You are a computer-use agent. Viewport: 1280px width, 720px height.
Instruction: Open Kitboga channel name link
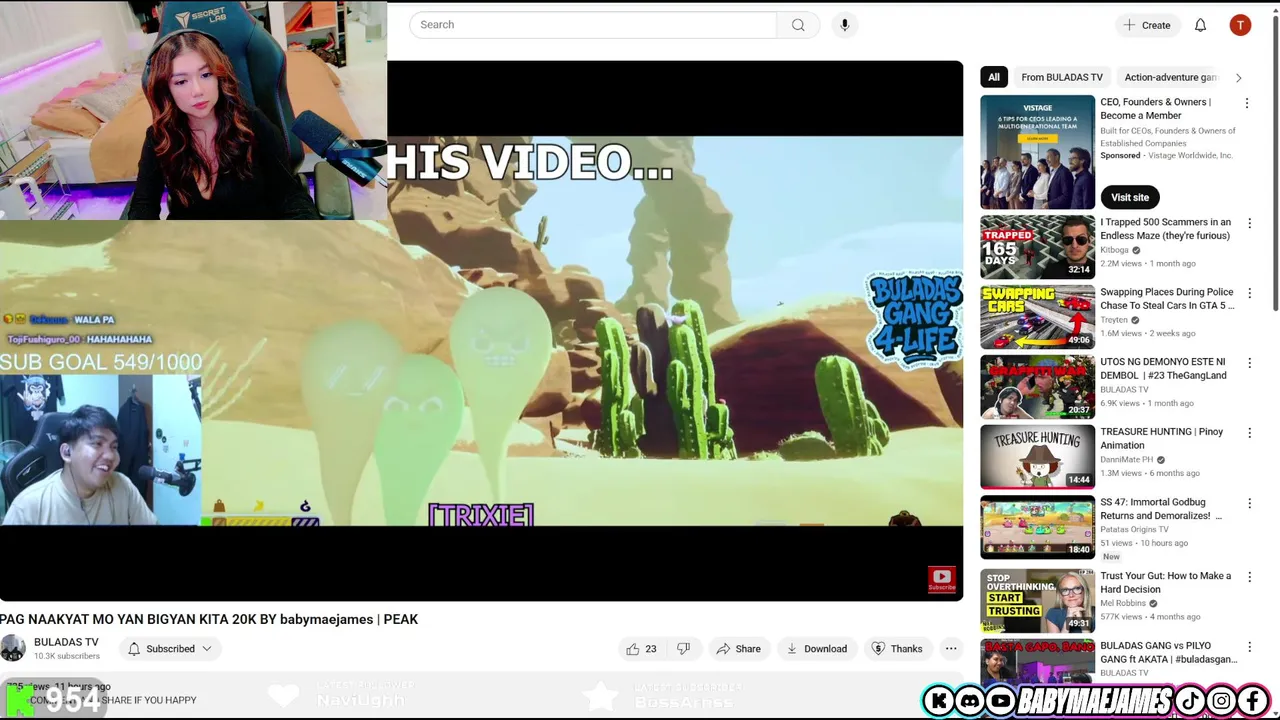[1114, 250]
